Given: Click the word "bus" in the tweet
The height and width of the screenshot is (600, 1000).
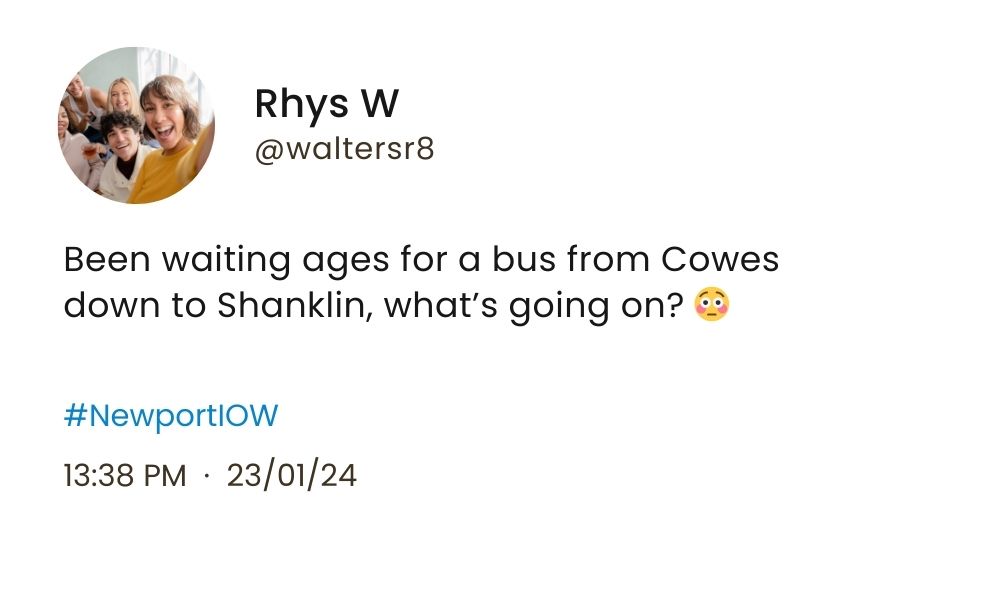Looking at the screenshot, I should coord(523,260).
